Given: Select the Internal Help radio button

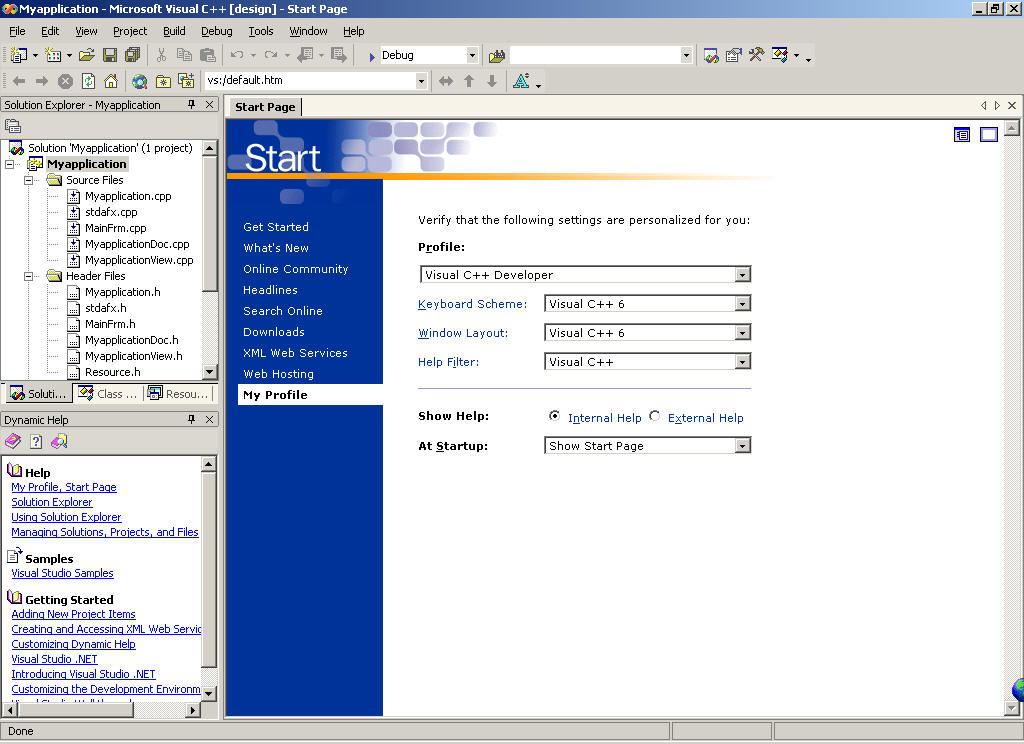Looking at the screenshot, I should coord(554,416).
